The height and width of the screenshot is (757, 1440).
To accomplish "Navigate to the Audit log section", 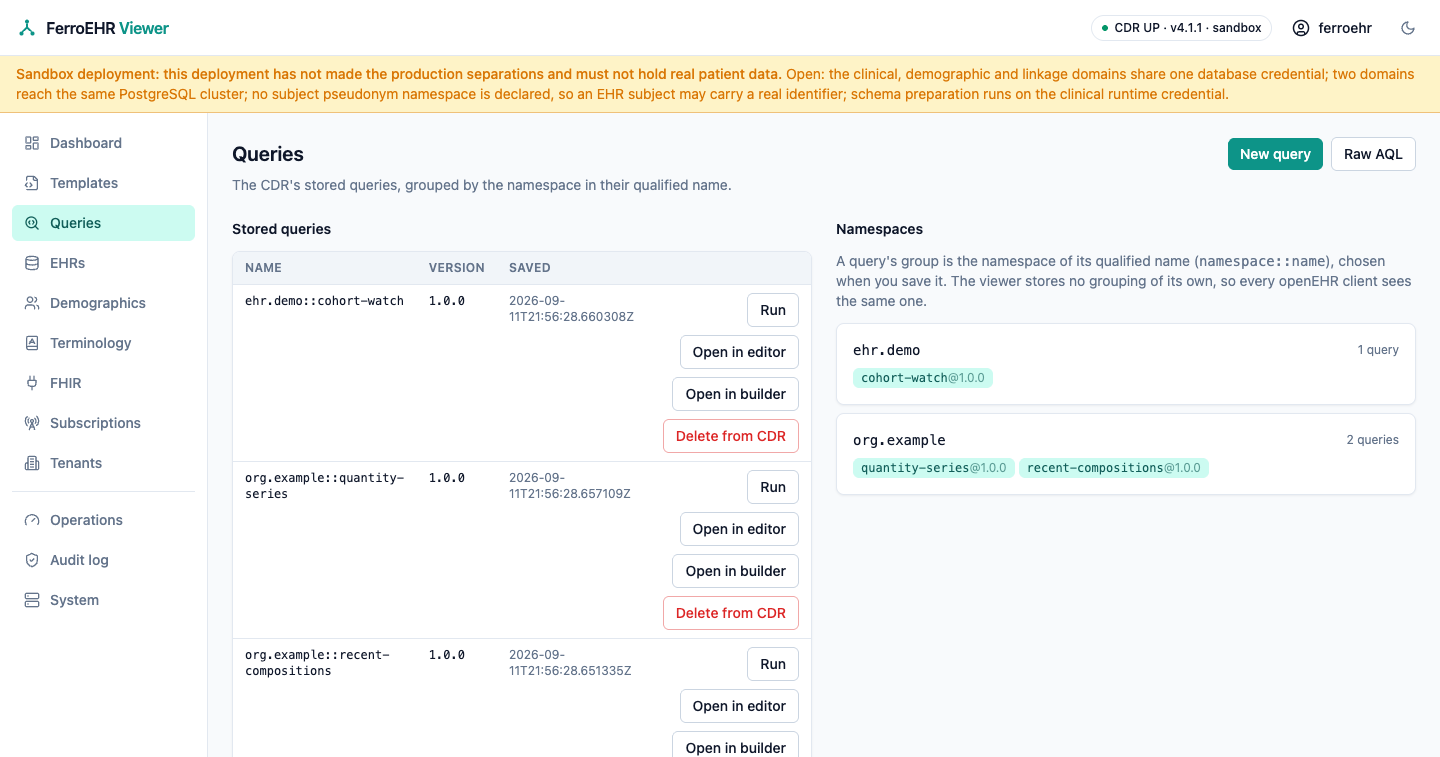I will click(x=103, y=560).
